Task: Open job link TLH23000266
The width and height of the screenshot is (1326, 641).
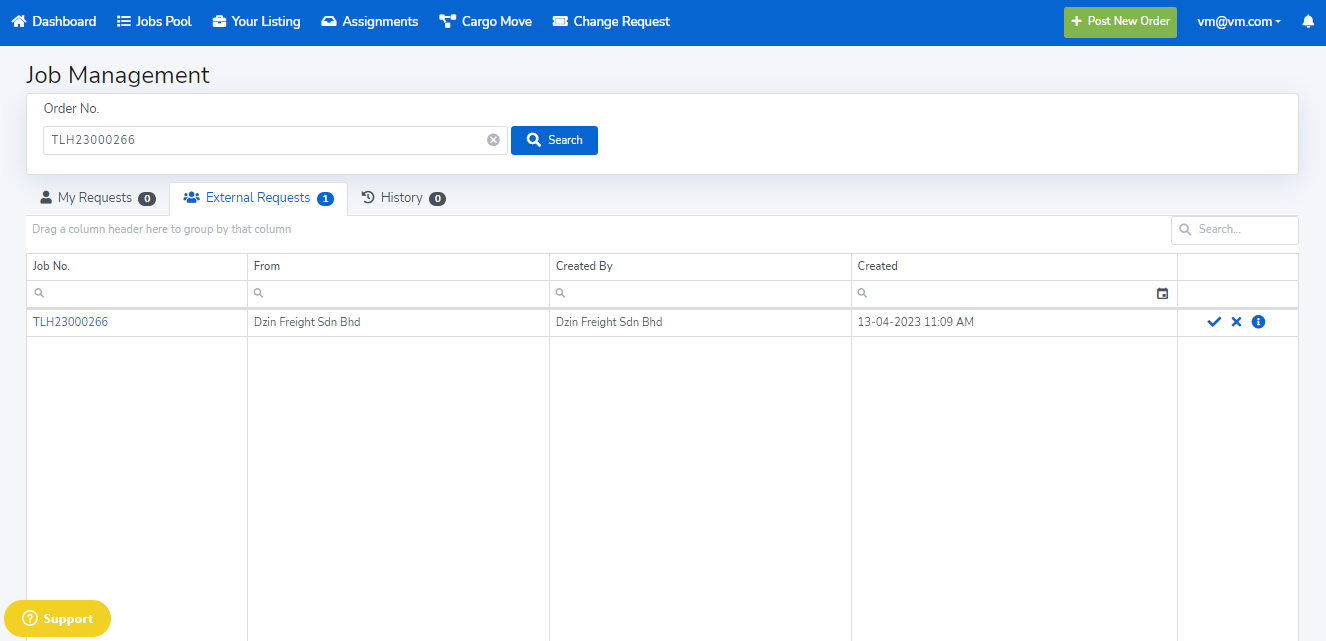Action: [x=70, y=322]
